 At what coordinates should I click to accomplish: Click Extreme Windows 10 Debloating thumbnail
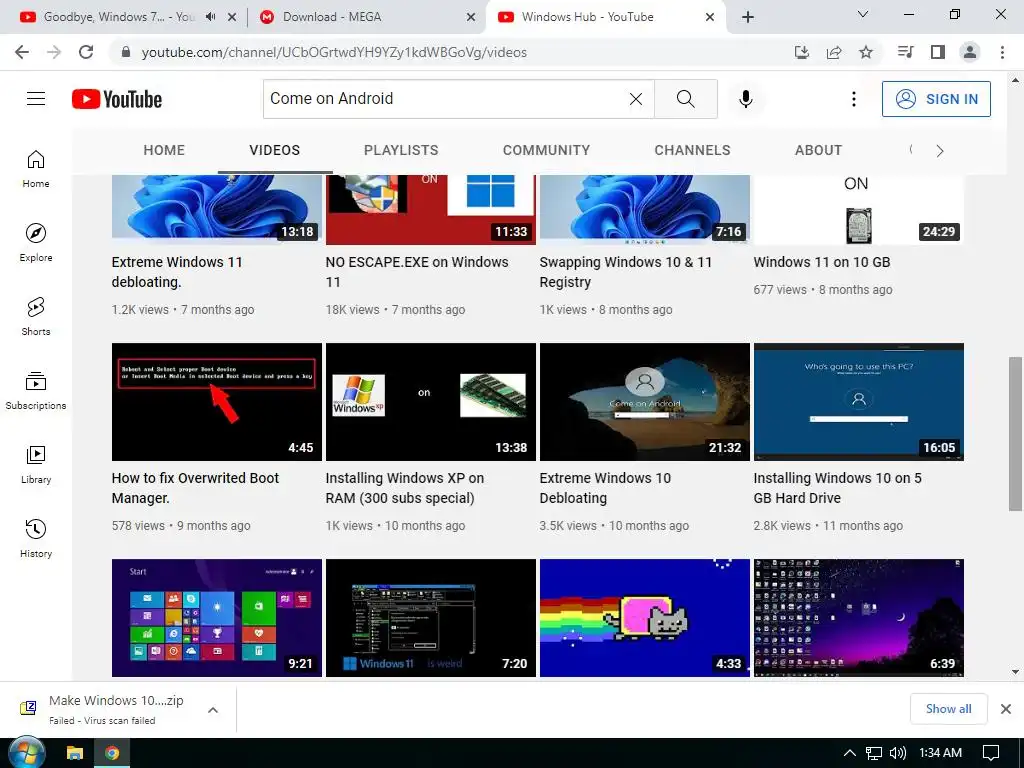tap(645, 402)
